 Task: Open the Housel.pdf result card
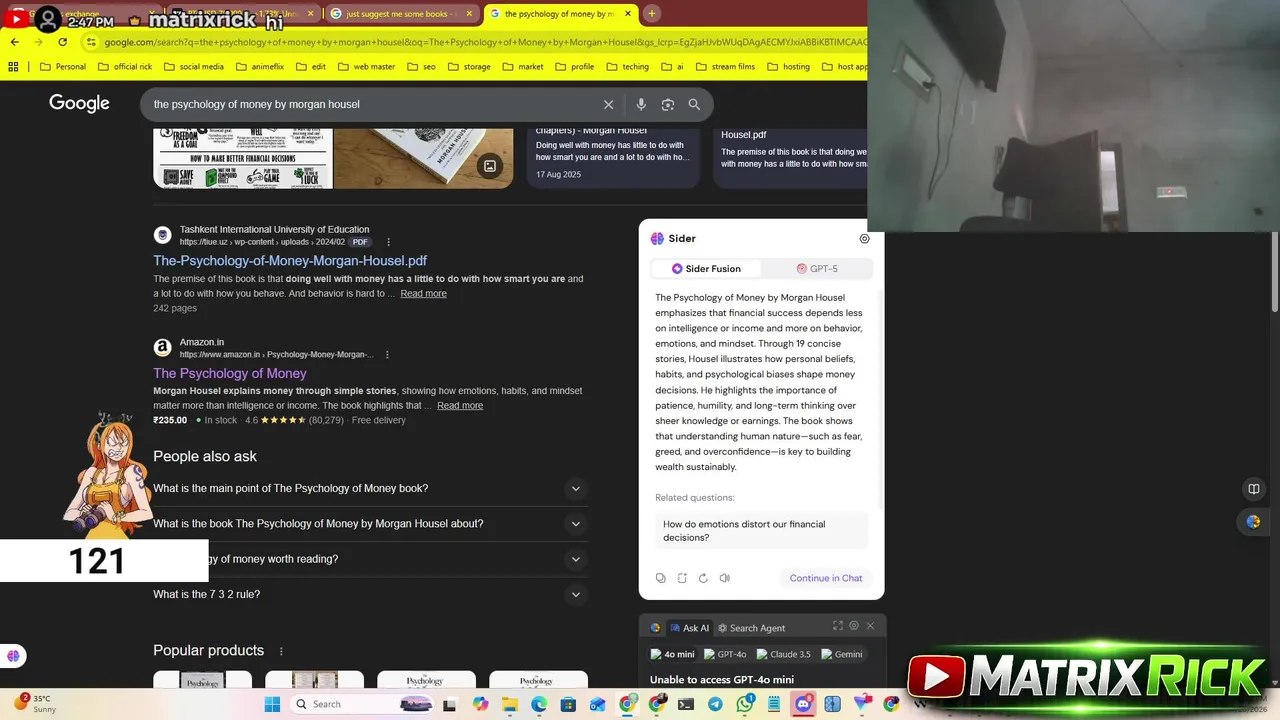790,159
